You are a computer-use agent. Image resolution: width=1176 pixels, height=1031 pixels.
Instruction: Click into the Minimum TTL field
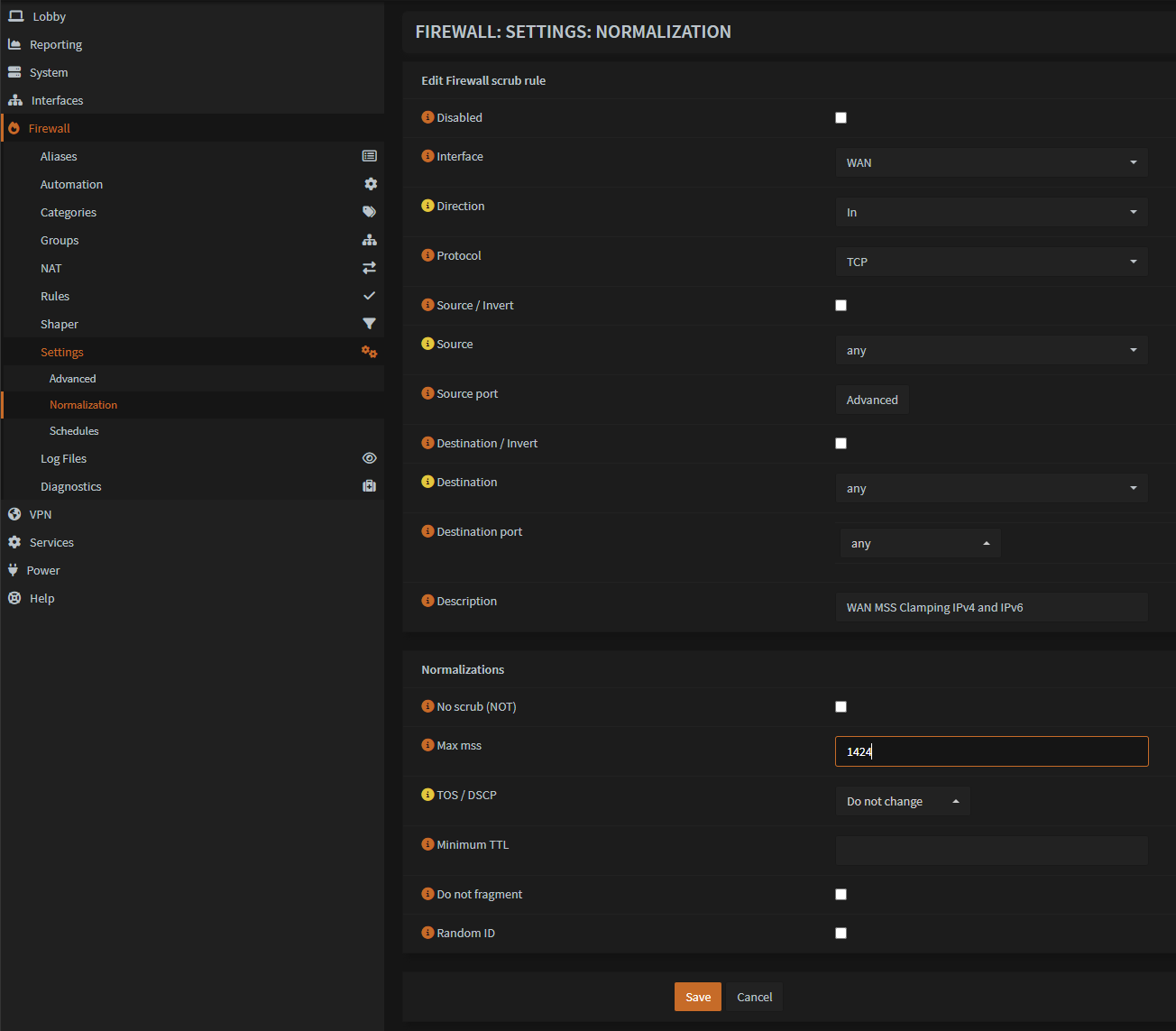click(x=991, y=851)
